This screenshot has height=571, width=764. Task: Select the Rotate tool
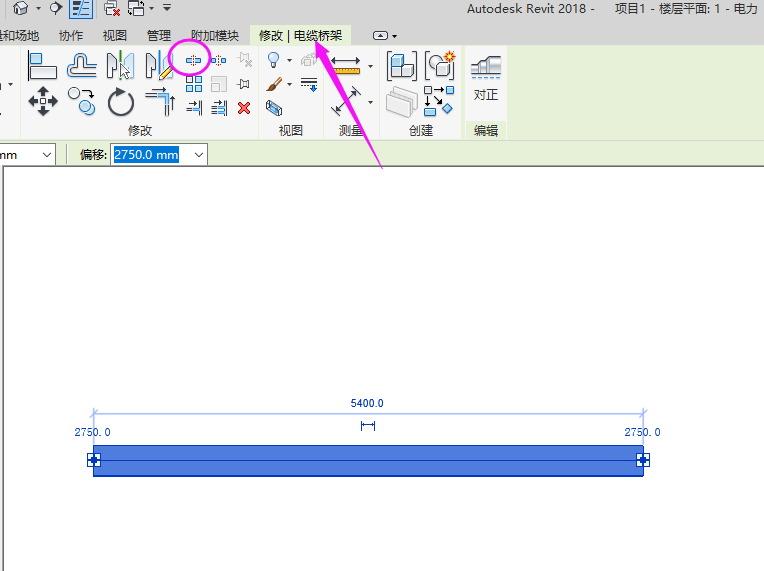[120, 102]
